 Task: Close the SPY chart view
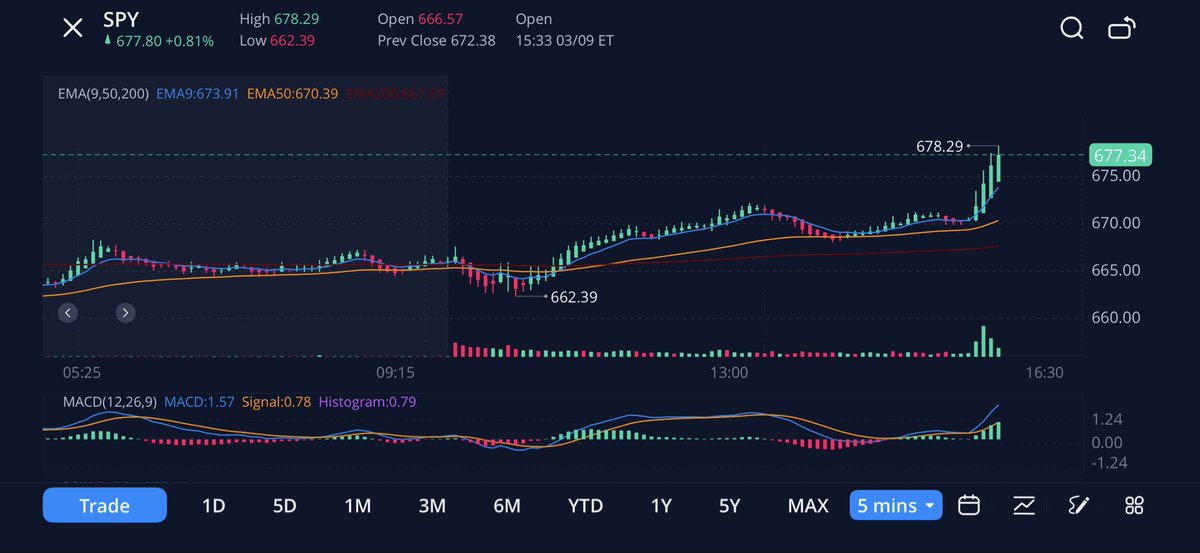(x=73, y=28)
